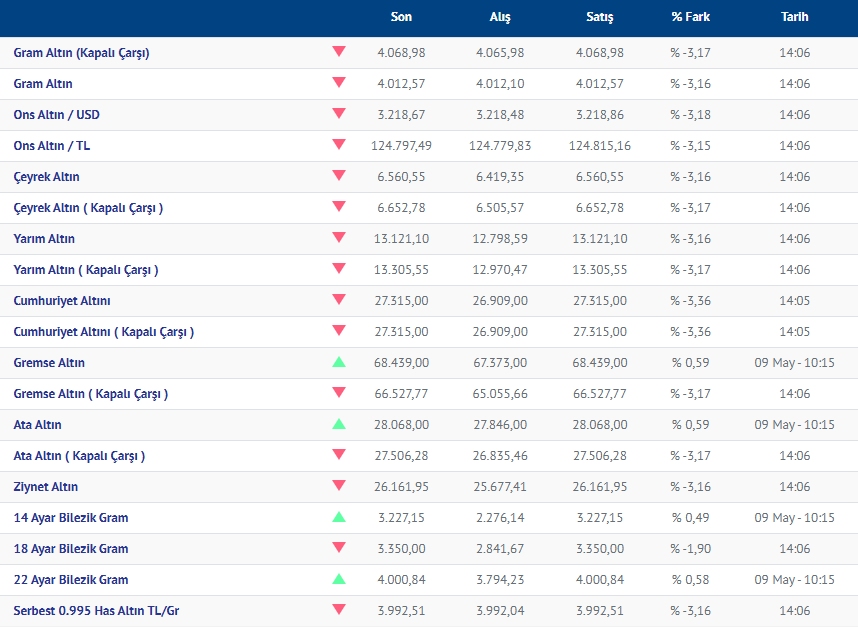Select the Alış value 12.970,47
Screen dimensions: 858x627
(x=500, y=270)
